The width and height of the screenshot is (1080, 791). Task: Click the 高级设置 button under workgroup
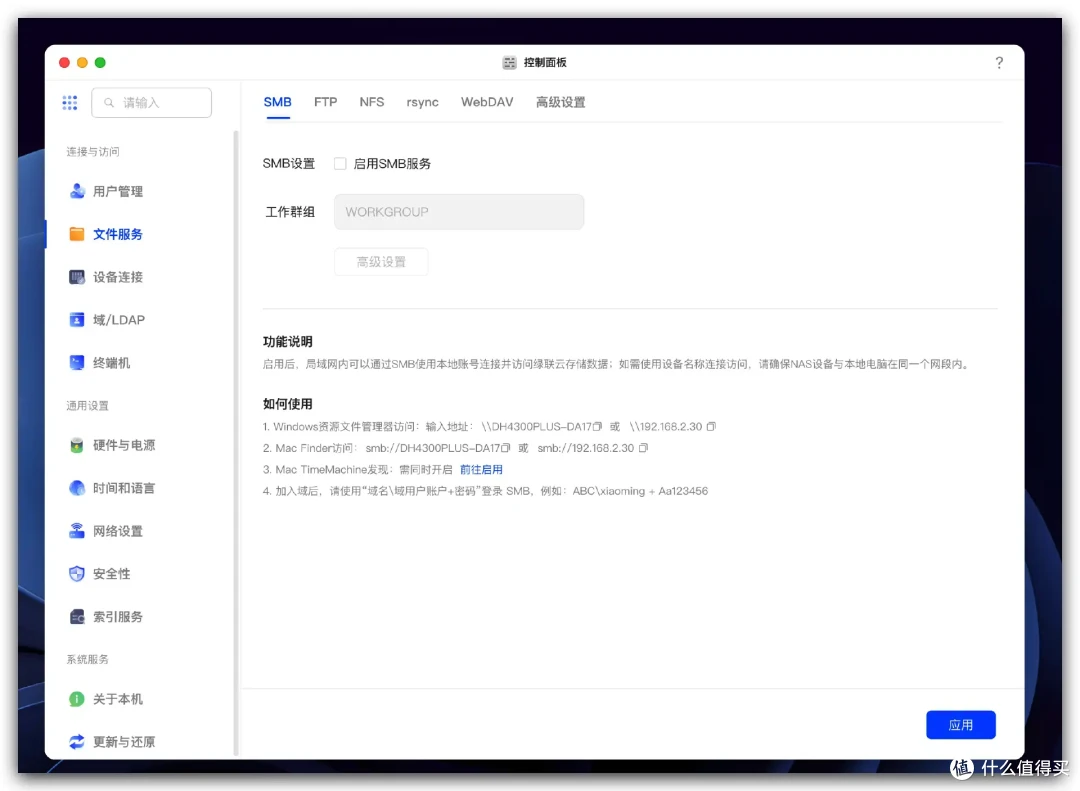point(381,262)
